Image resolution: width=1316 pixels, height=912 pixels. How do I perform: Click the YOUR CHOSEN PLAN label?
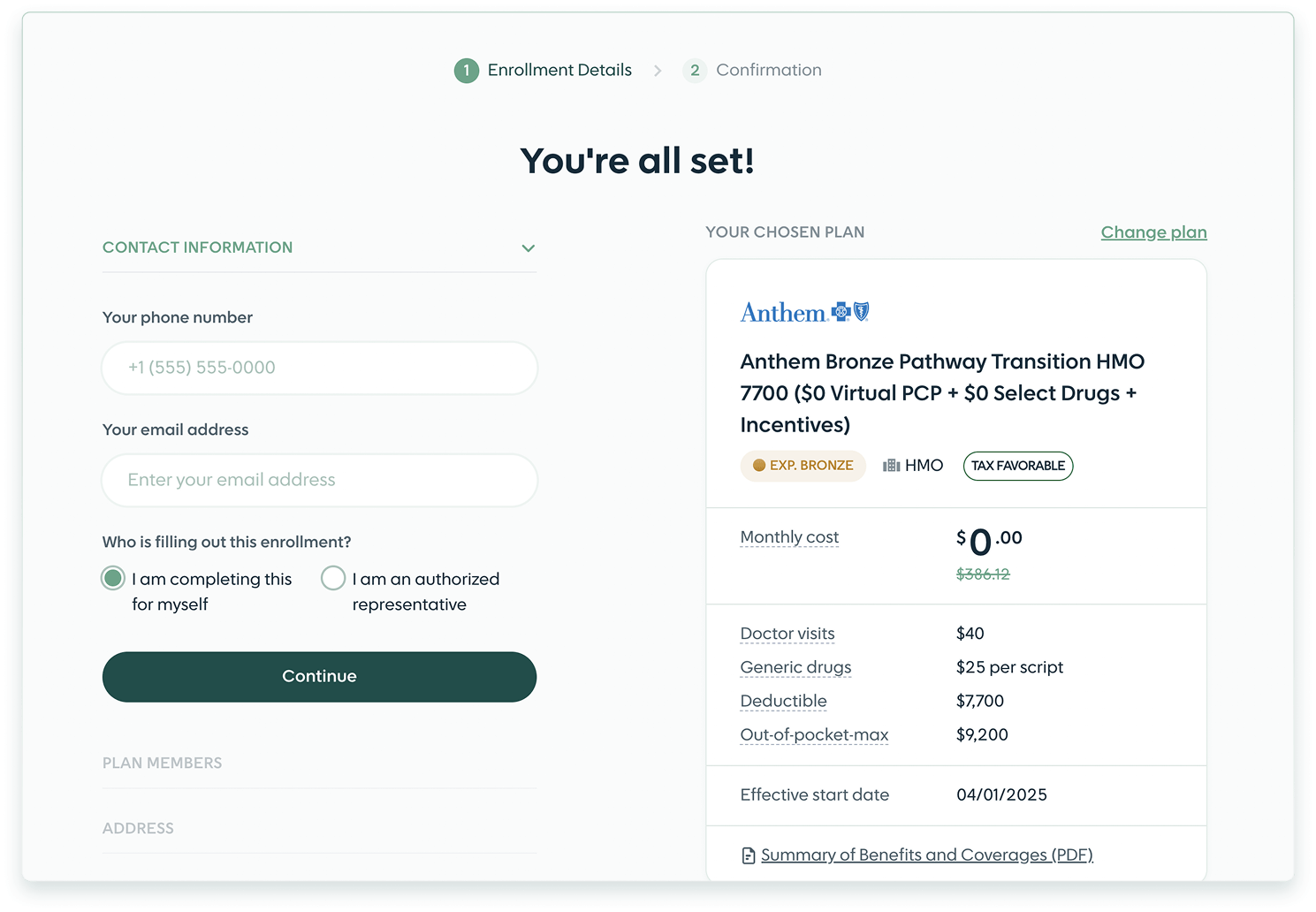(x=785, y=232)
